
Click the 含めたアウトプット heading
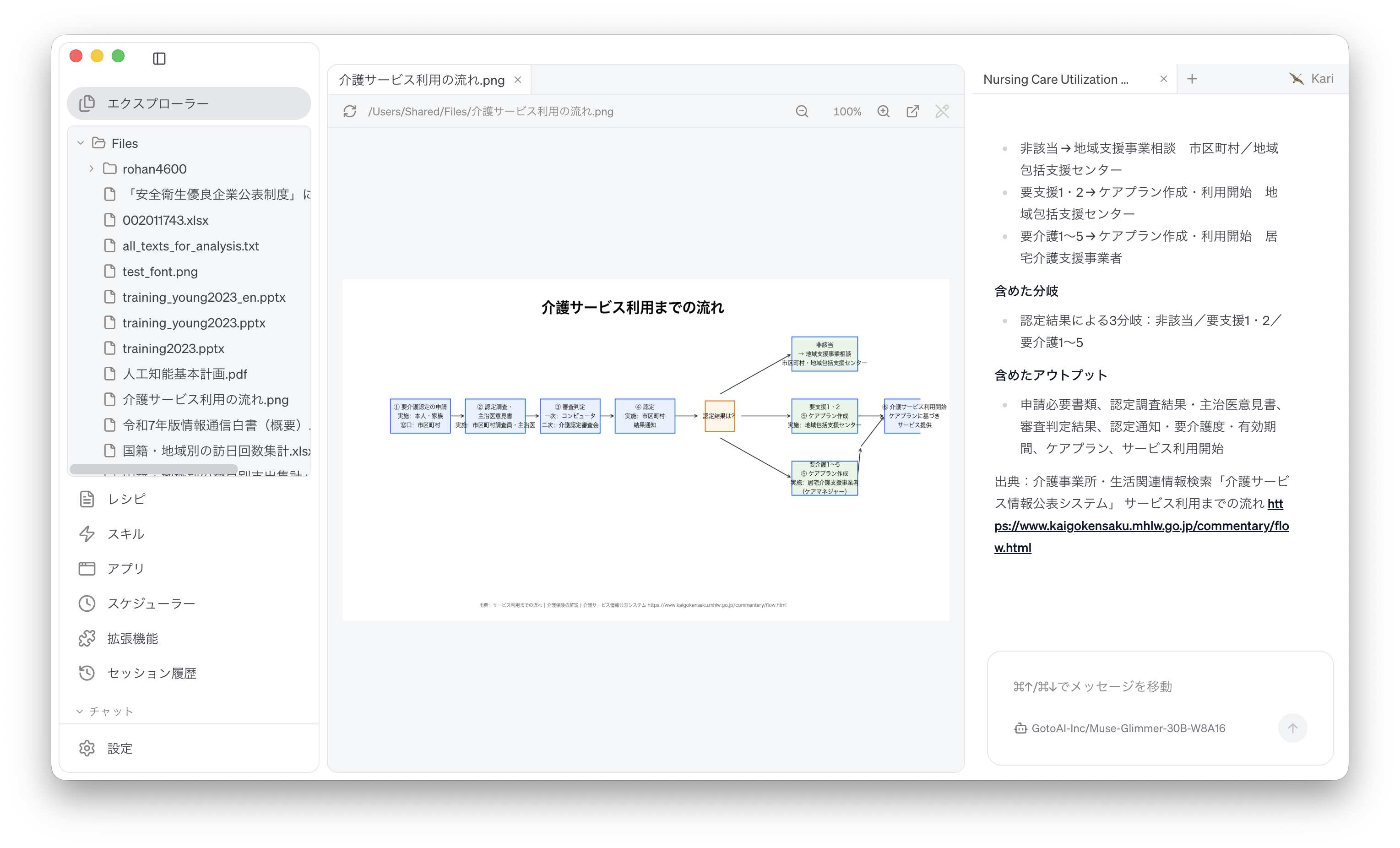tap(1051, 375)
